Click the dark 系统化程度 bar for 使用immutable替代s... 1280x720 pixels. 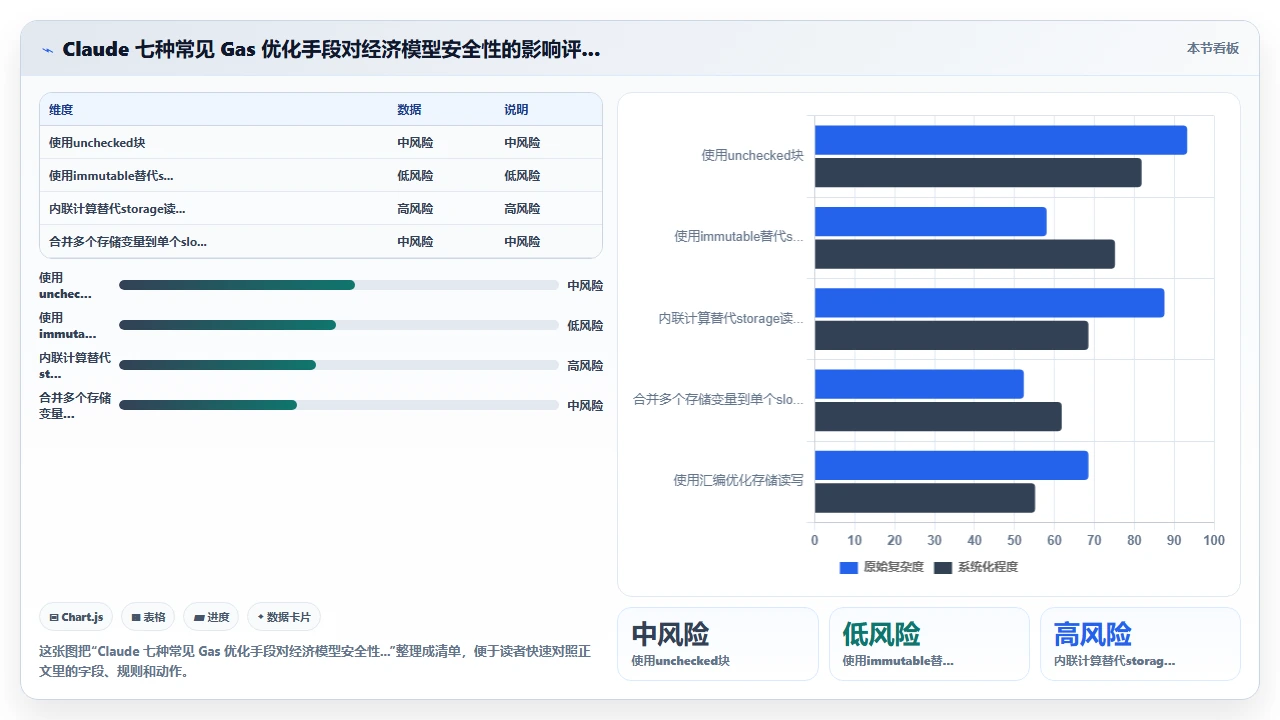pyautogui.click(x=964, y=254)
